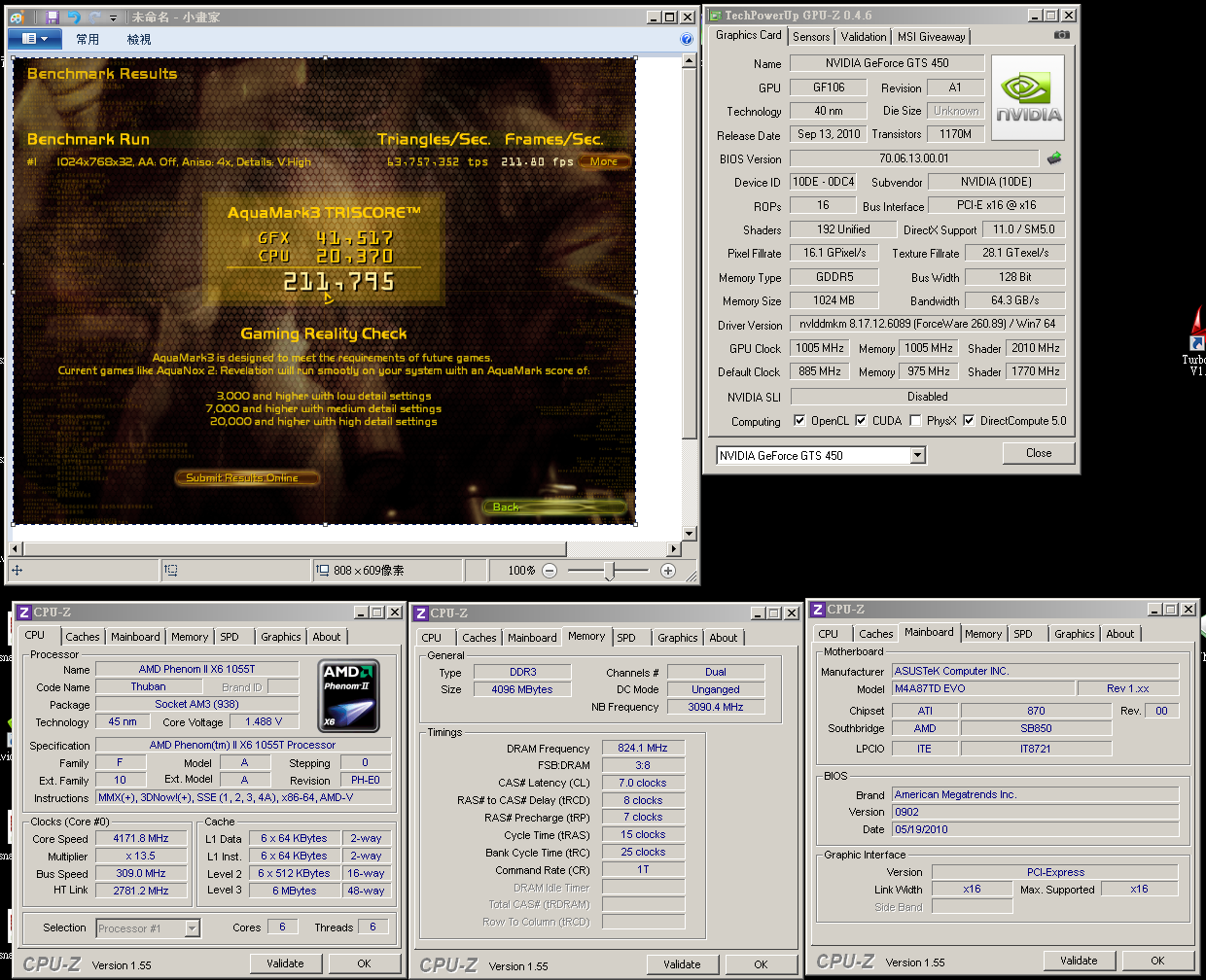Click the cursor position icon in Paint status bar
Screen dimensions: 1206x980
coord(17,571)
